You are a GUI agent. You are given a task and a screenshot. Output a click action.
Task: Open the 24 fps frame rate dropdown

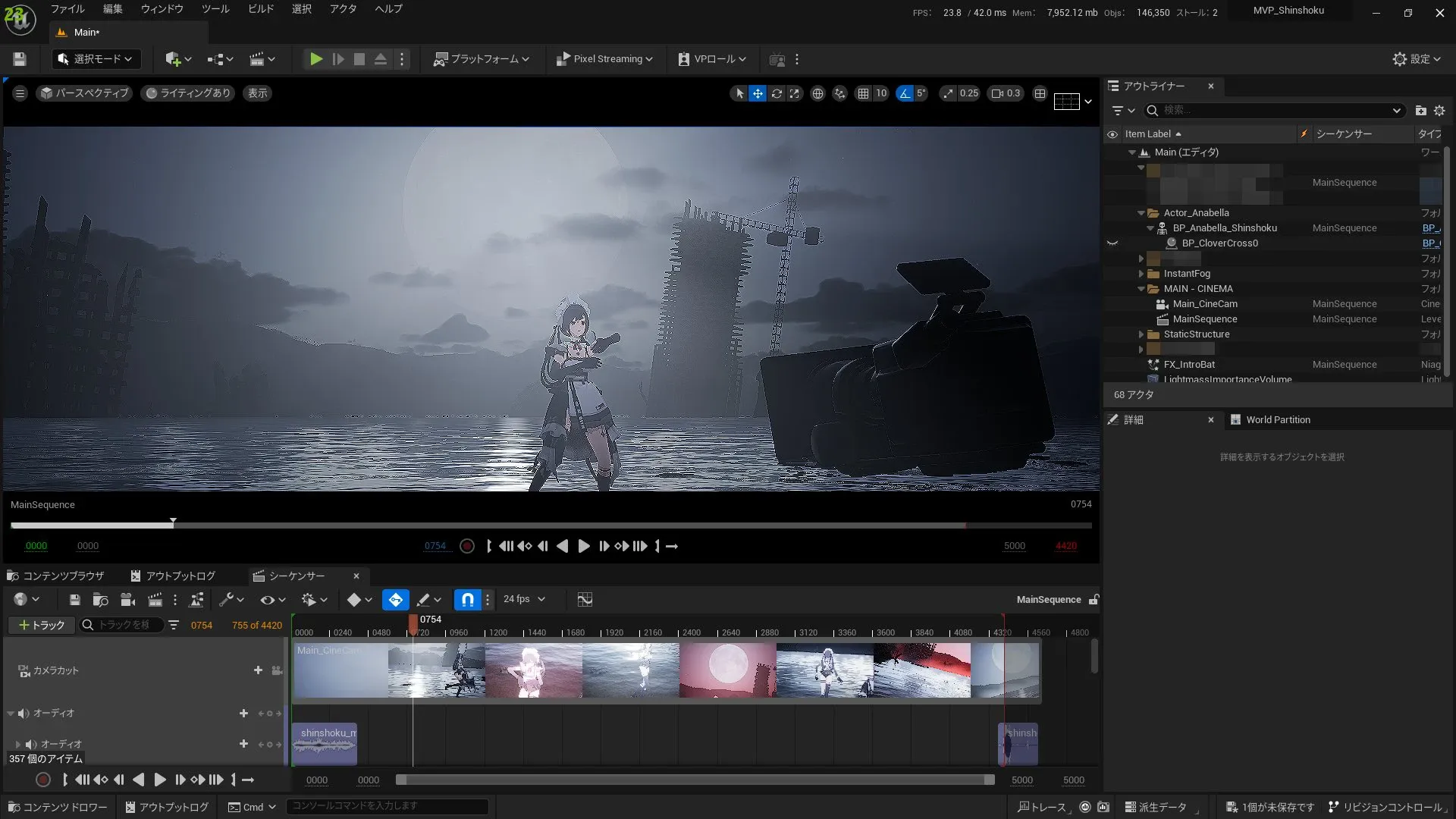524,599
